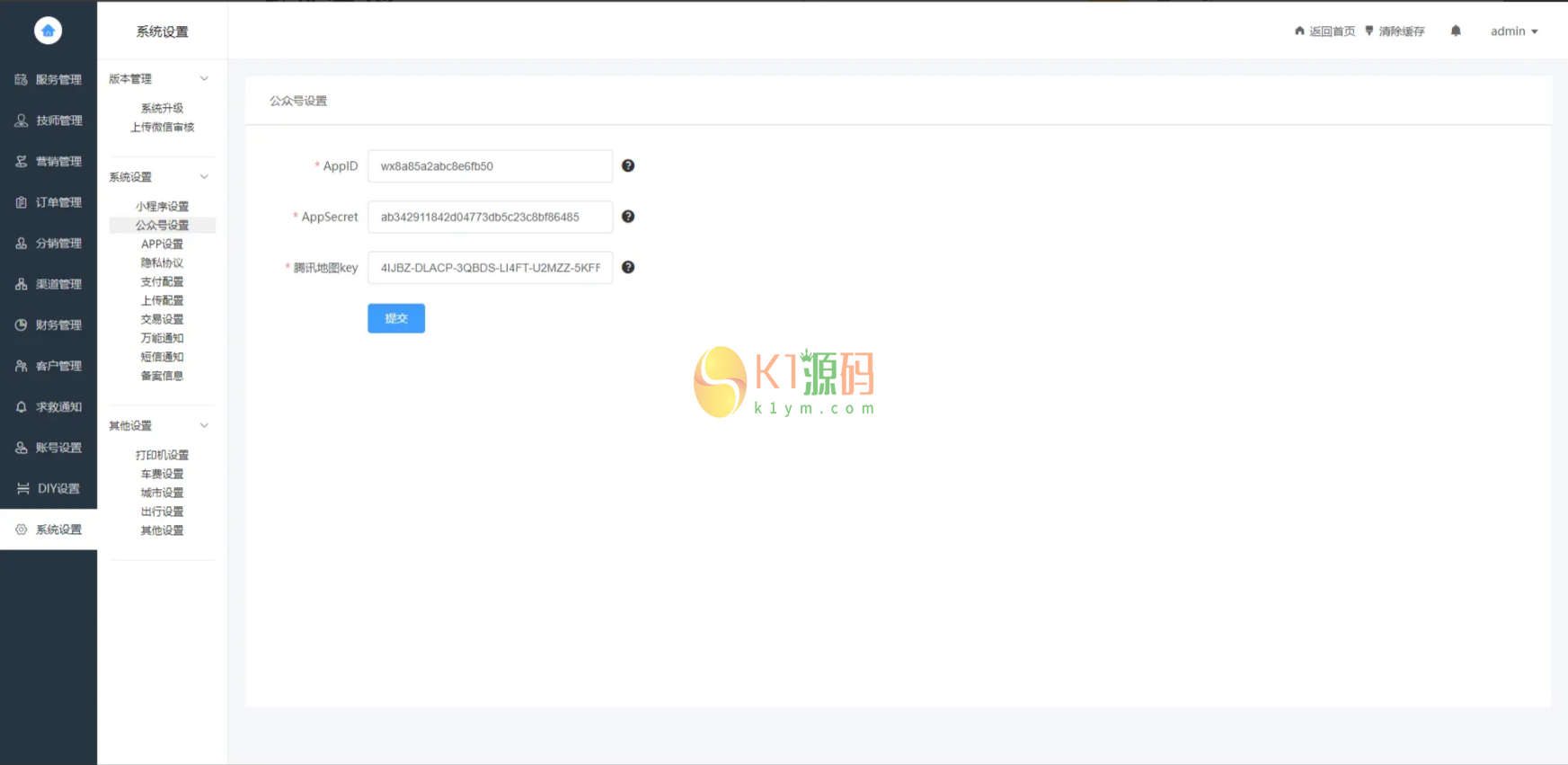Open 财务管理 from the dark sidebar
This screenshot has height=765, width=1568.
49,325
